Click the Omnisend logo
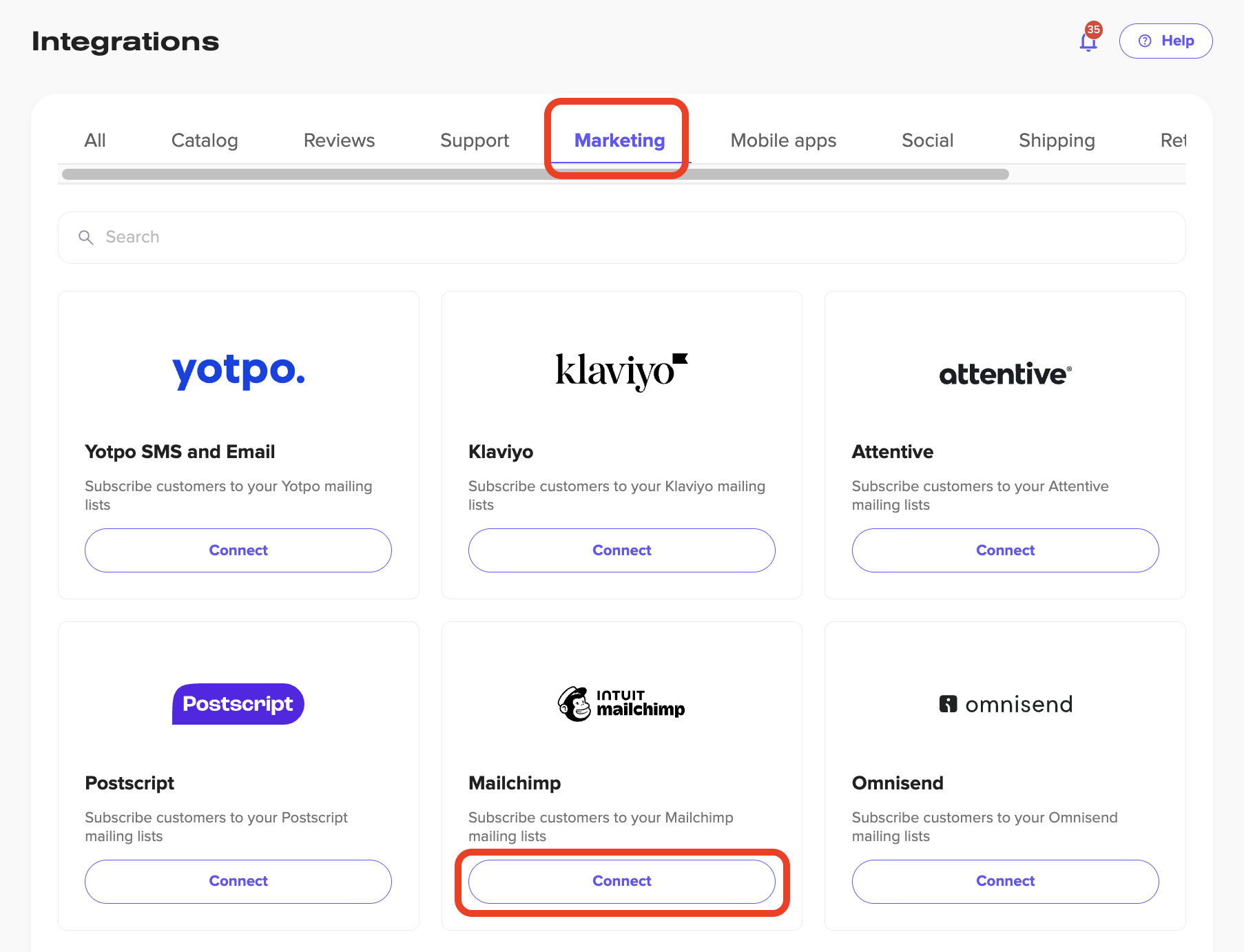1244x952 pixels. 1005,704
